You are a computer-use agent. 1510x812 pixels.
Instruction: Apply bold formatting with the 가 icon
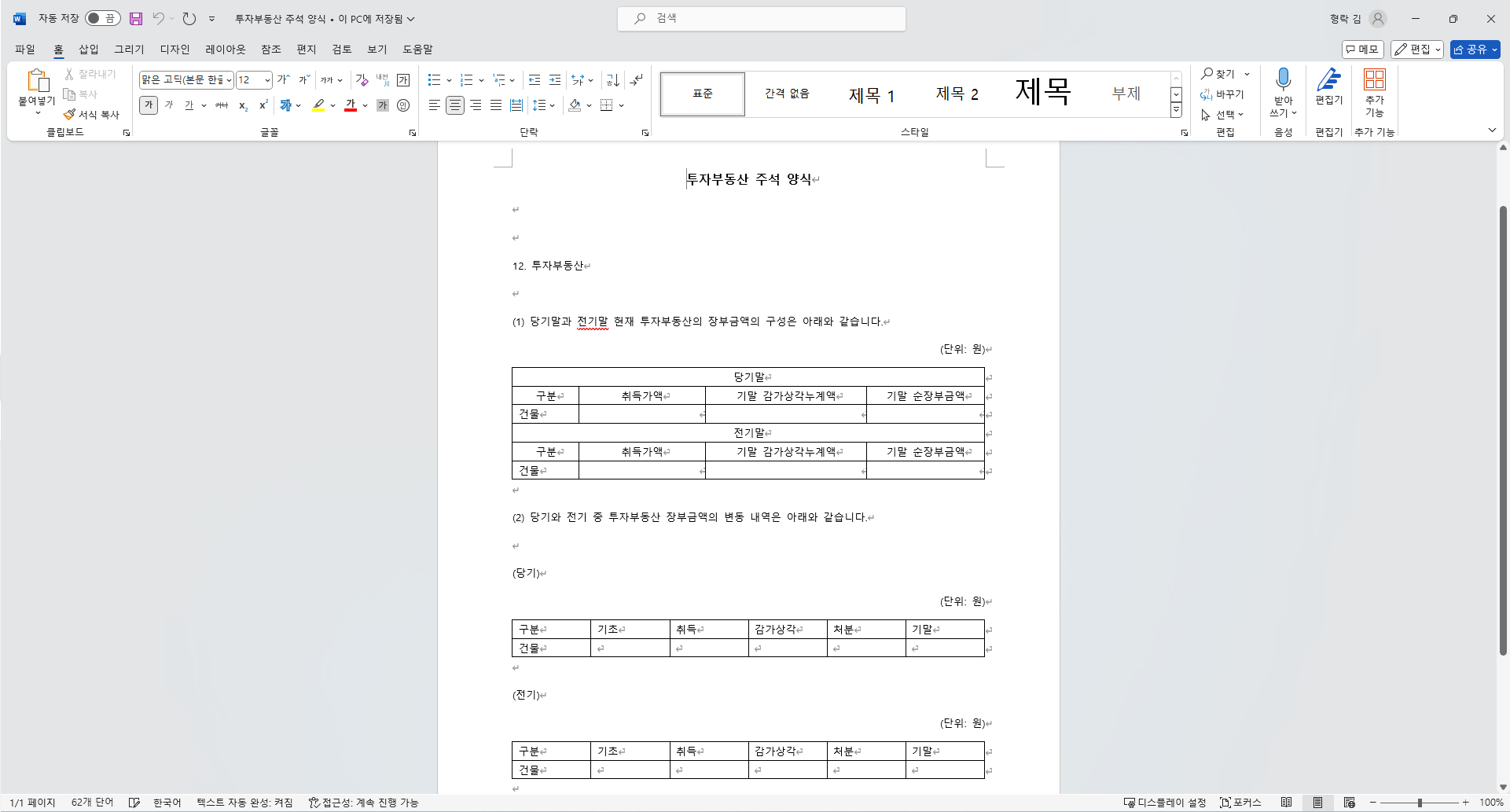148,105
